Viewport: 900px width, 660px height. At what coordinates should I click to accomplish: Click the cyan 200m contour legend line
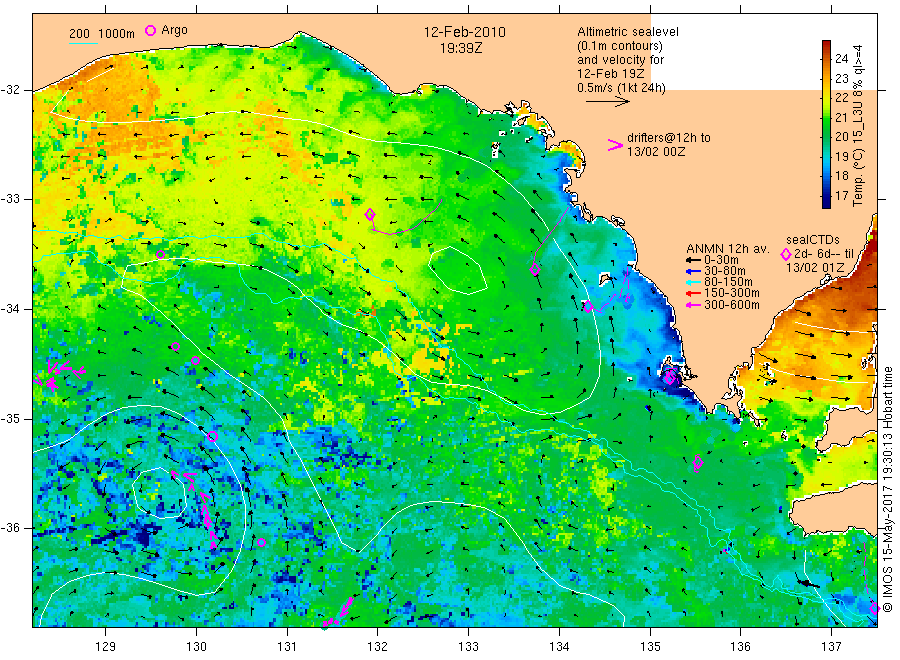point(84,43)
